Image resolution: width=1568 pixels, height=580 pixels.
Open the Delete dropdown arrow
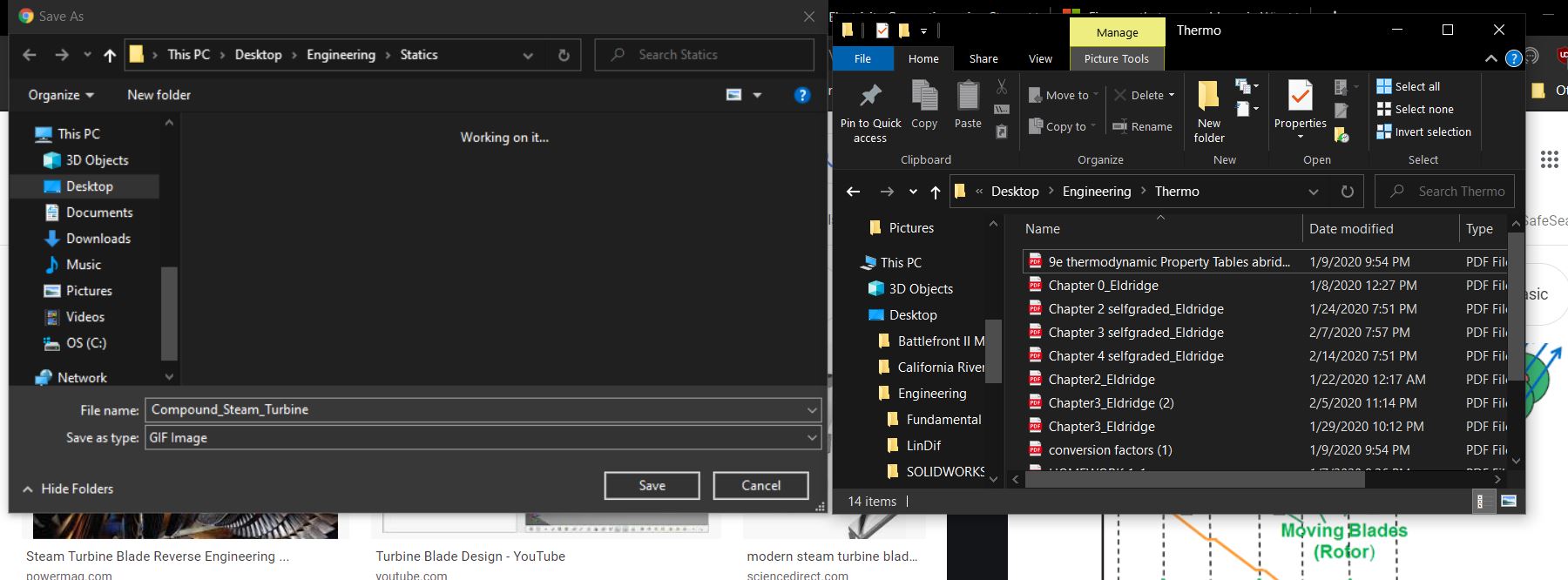pos(1172,95)
